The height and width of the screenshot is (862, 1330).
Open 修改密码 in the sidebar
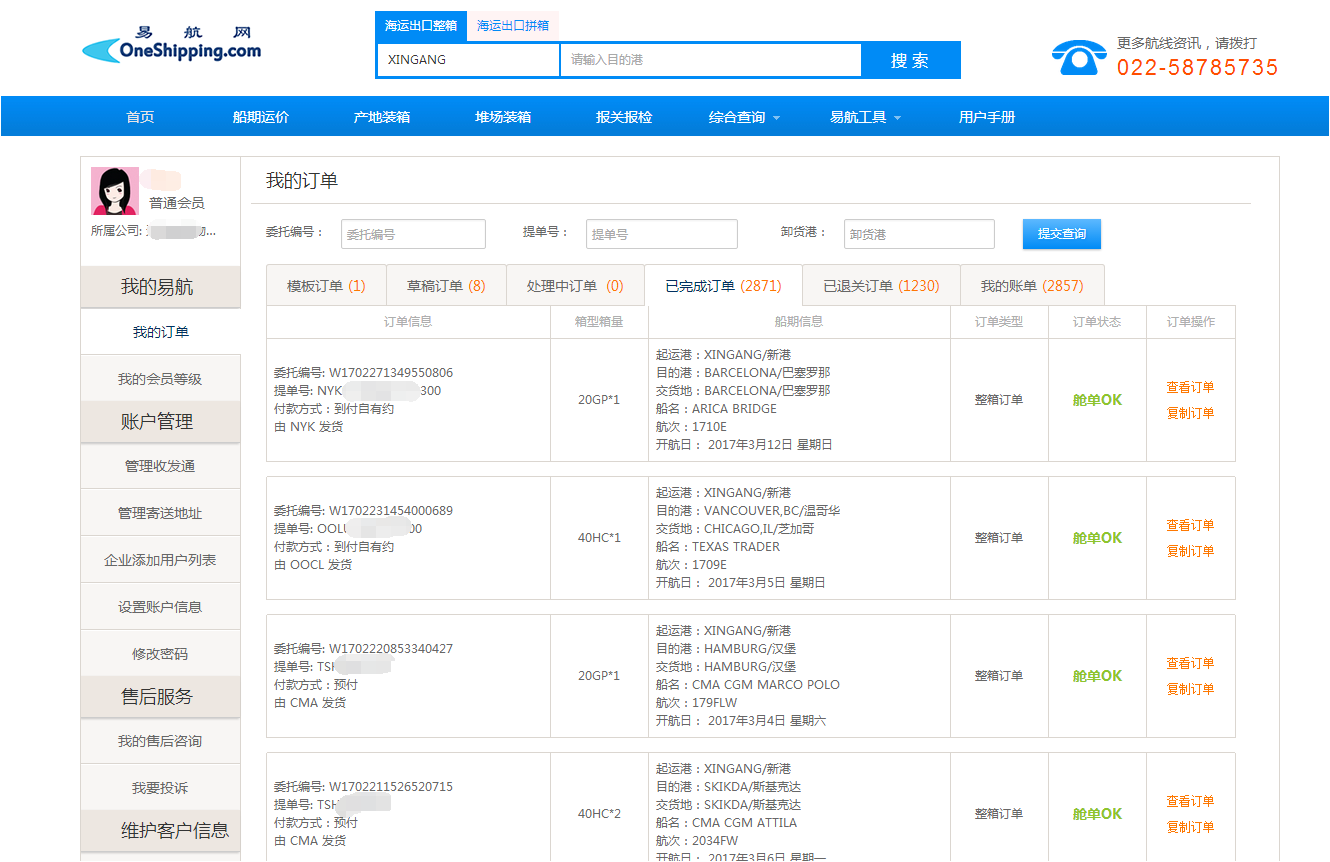[x=160, y=654]
